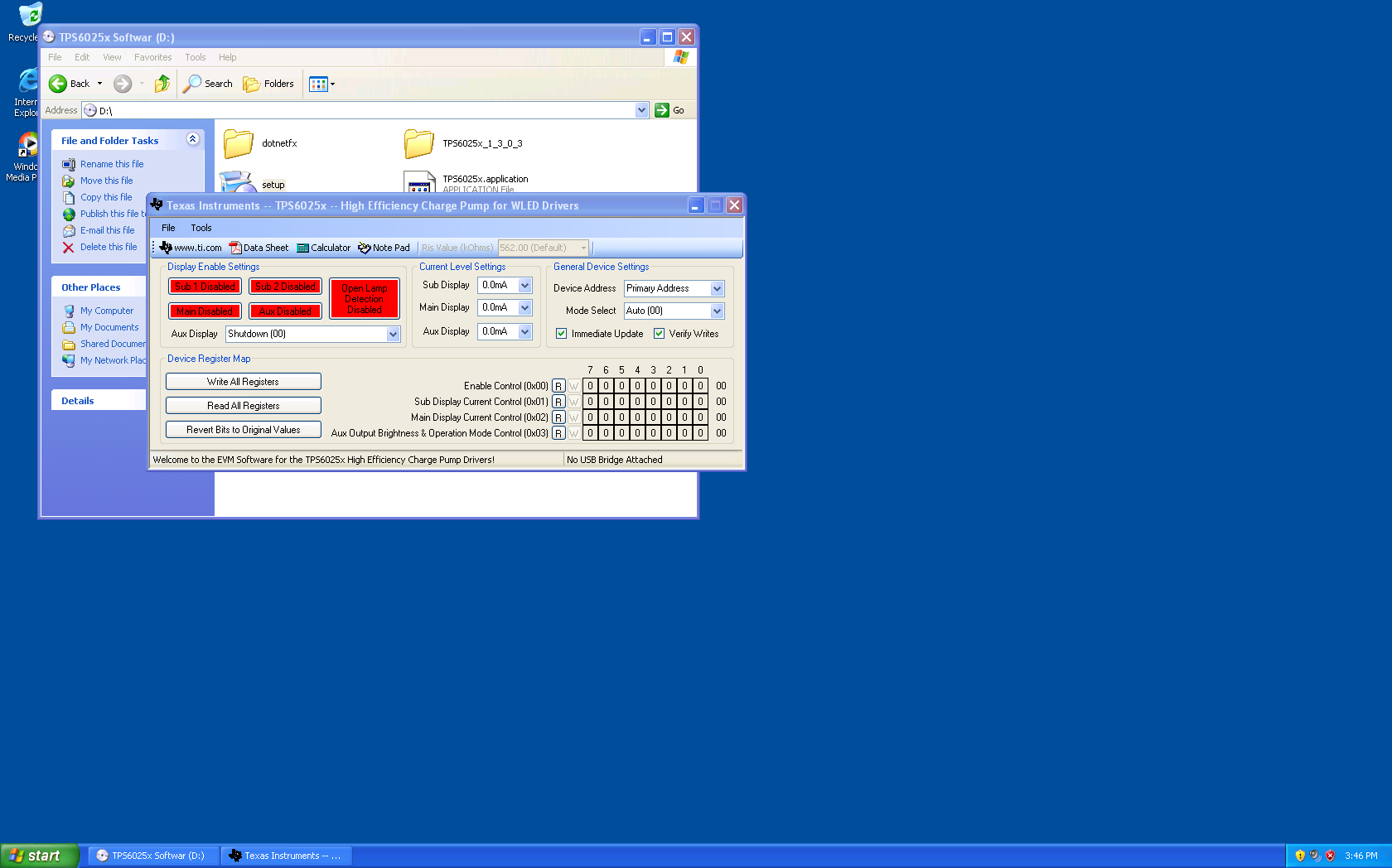Toggle bit 0 of Aux Output Brightness register
Viewport: 1392px width, 868px height.
coord(700,433)
